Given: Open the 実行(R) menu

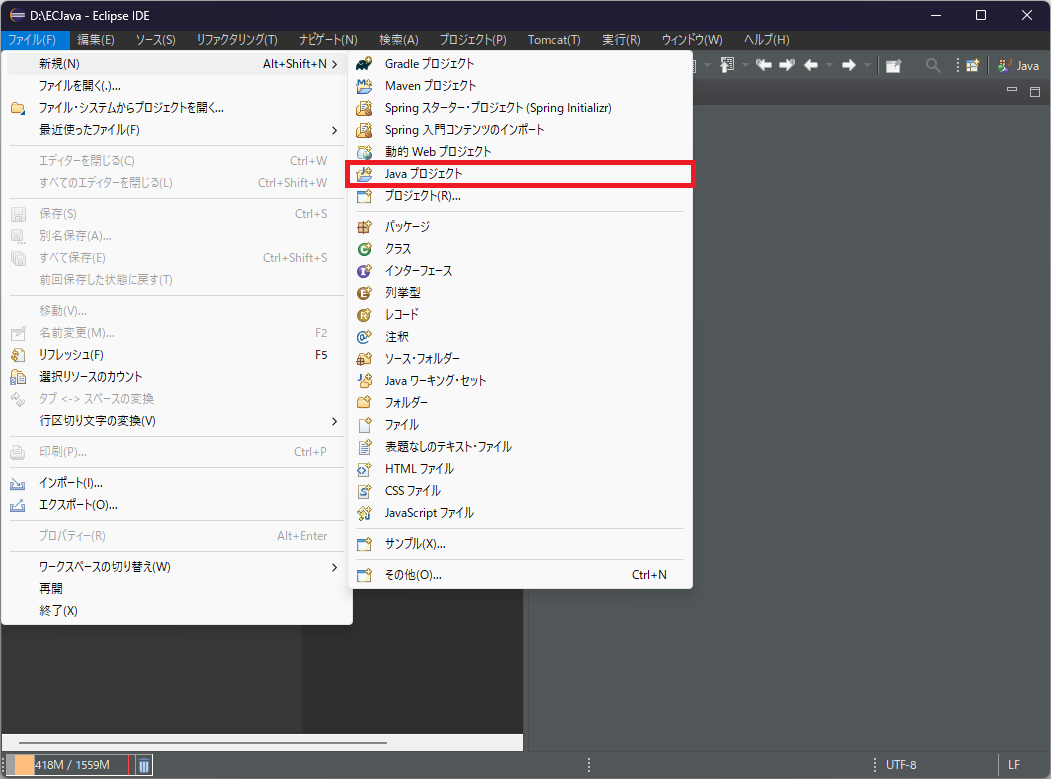Looking at the screenshot, I should [x=621, y=40].
